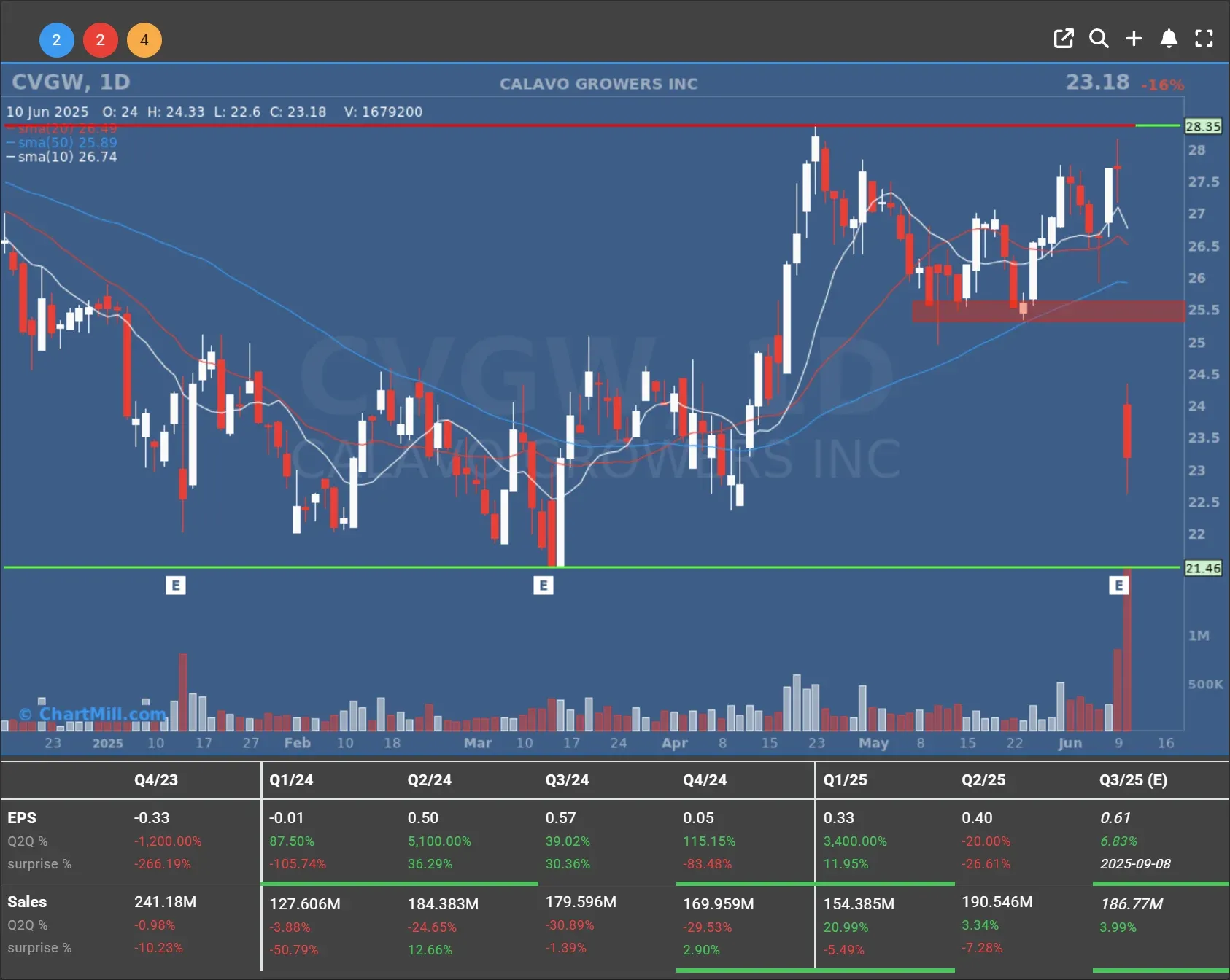Click the 21.46 support price label
The height and width of the screenshot is (980, 1230).
click(x=1203, y=568)
